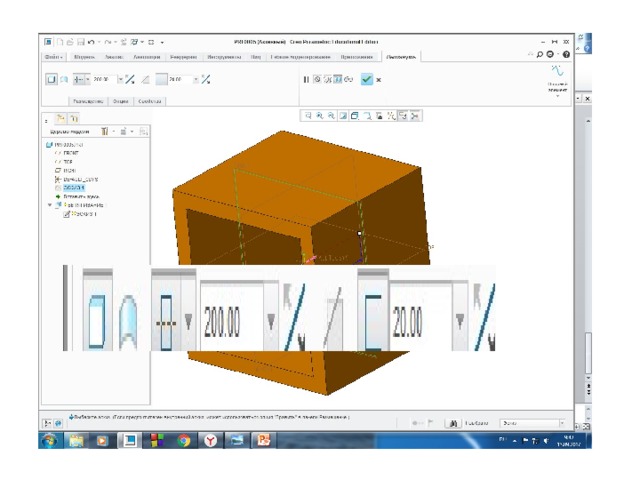Flip the extrude depth direction in dashboard

click(x=129, y=79)
